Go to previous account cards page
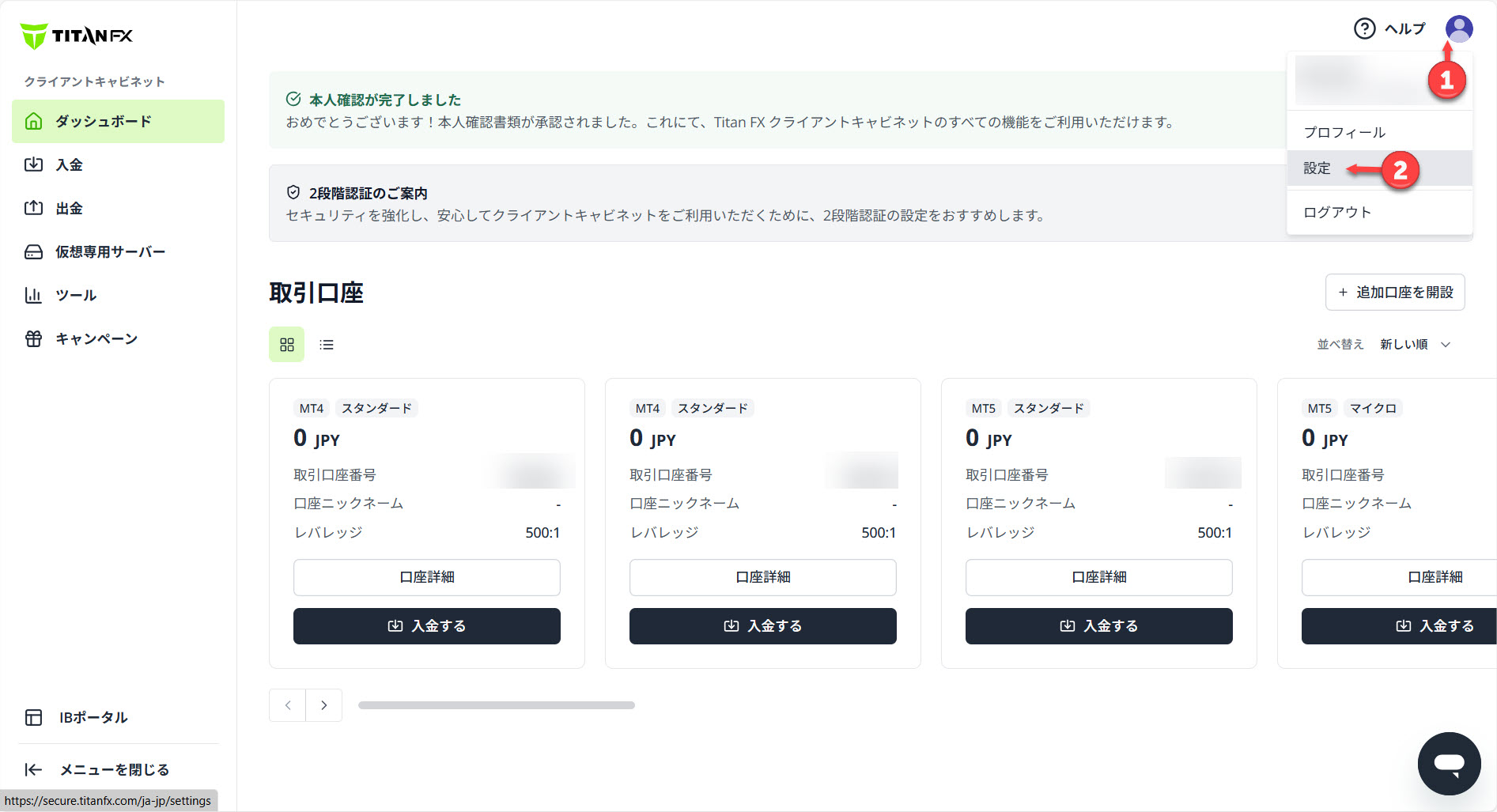Image resolution: width=1497 pixels, height=812 pixels. click(288, 705)
